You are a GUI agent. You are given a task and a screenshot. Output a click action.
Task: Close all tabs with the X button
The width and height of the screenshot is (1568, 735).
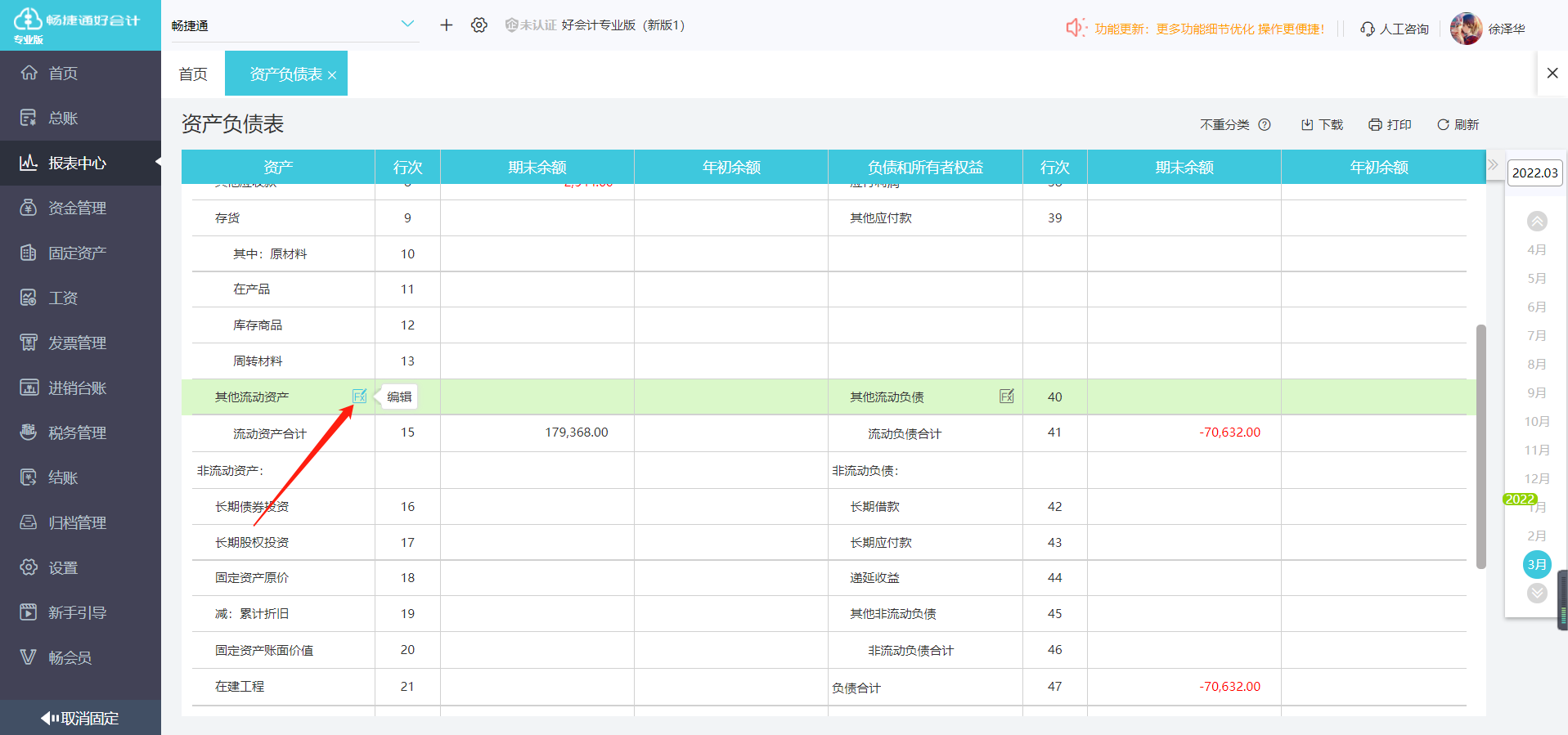point(1552,73)
